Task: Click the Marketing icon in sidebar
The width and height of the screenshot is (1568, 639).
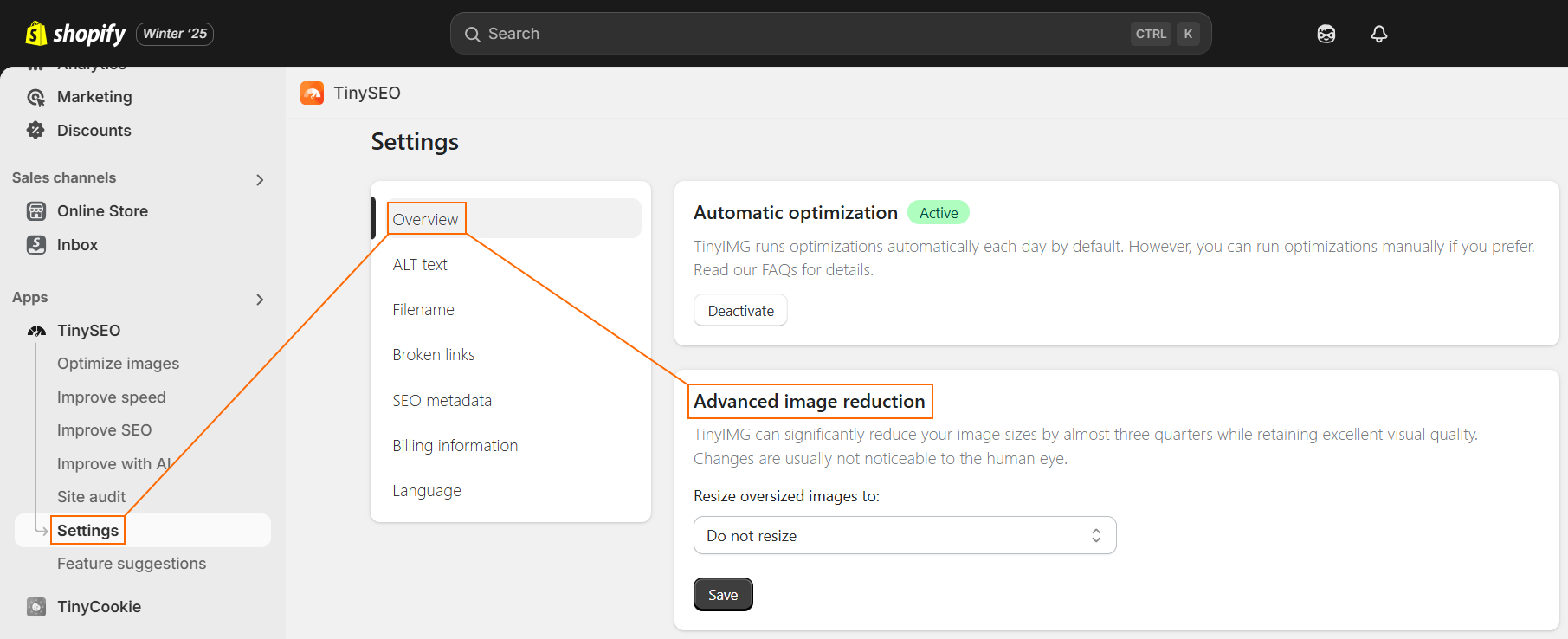Action: point(35,97)
